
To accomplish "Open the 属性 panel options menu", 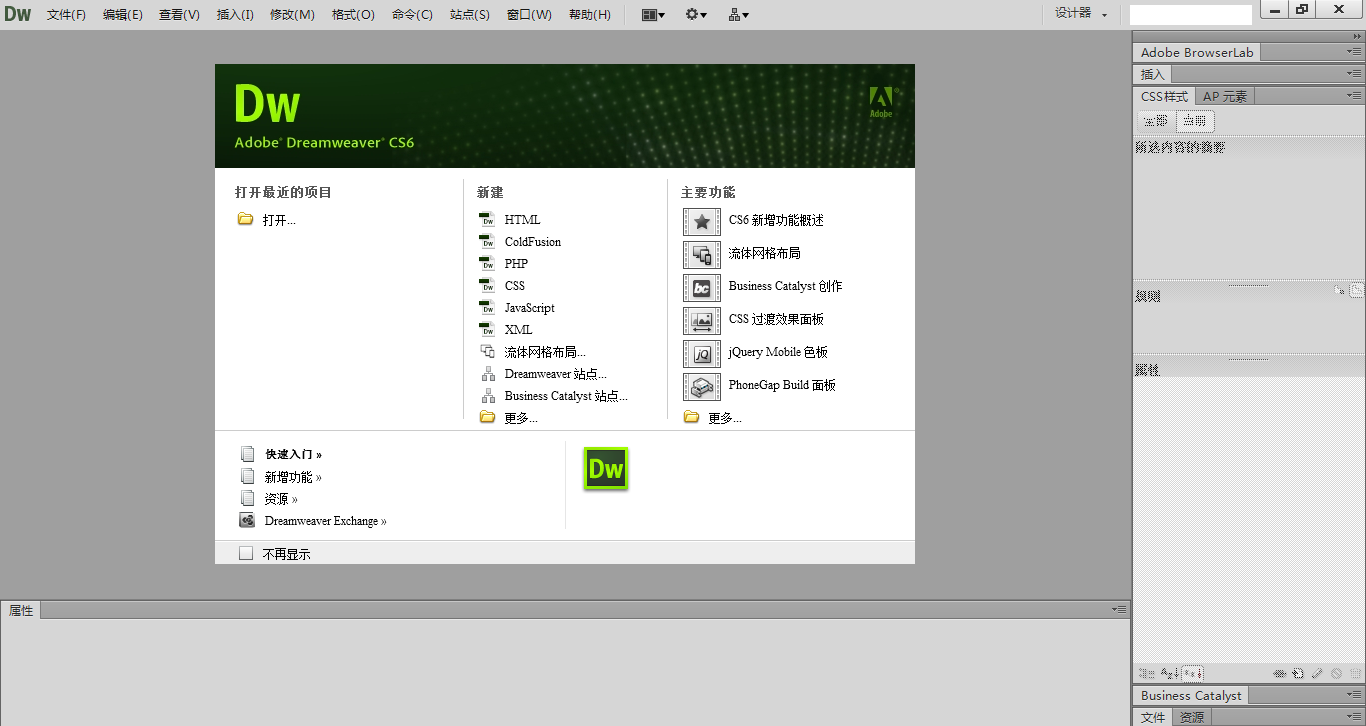I will (1120, 609).
